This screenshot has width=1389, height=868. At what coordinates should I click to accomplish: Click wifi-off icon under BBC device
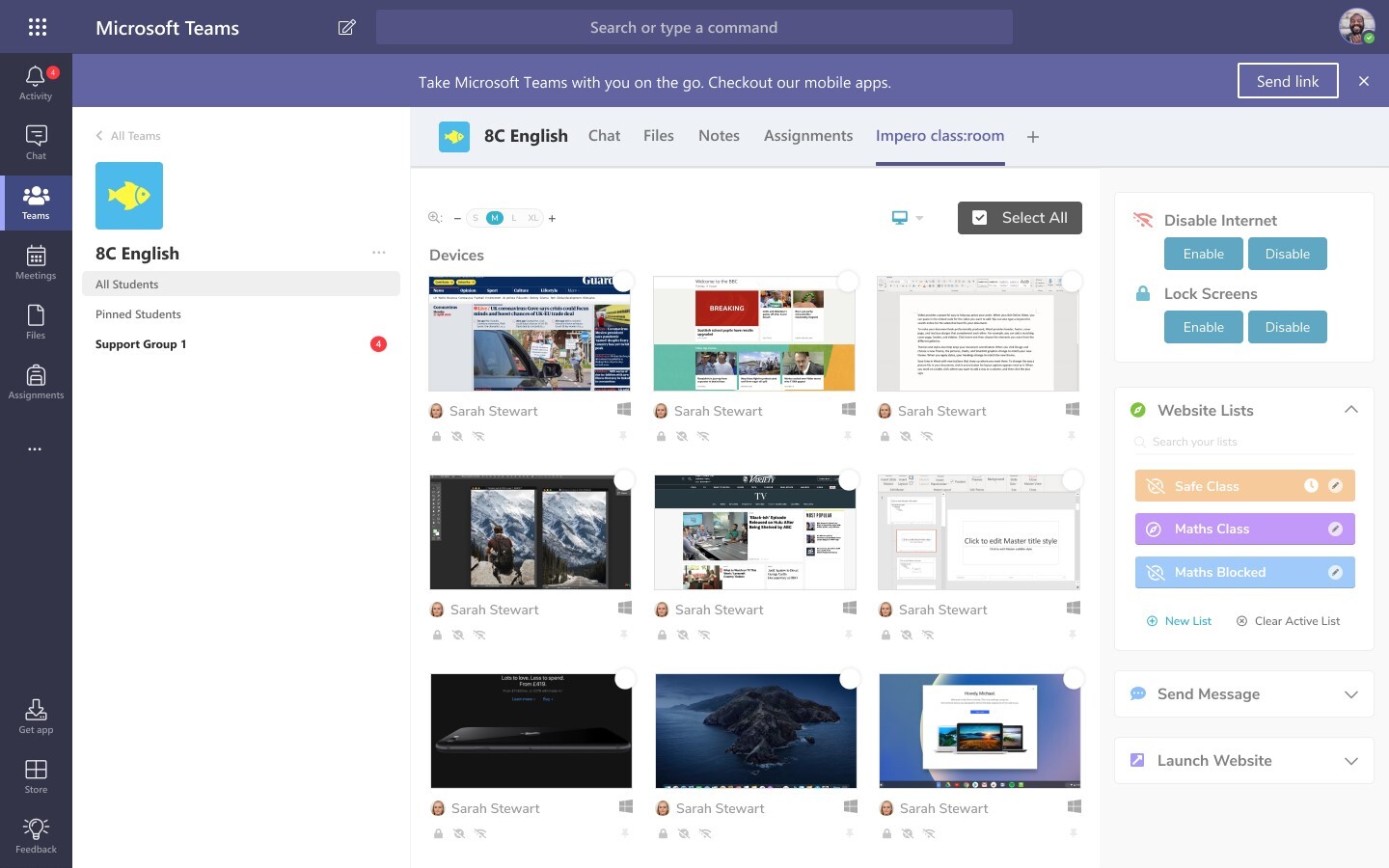(703, 436)
